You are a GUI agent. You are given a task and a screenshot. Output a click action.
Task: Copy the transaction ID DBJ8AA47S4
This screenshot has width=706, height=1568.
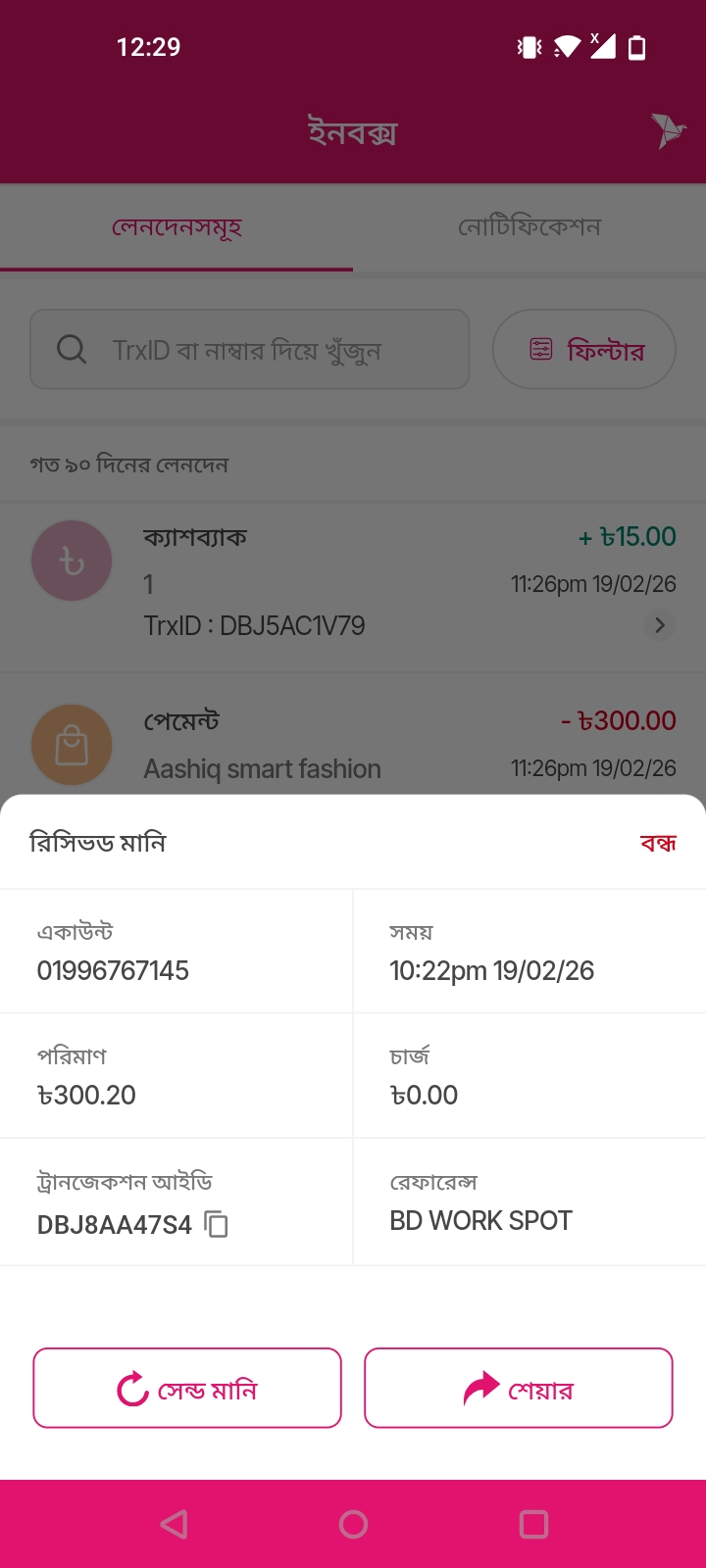[x=216, y=1224]
